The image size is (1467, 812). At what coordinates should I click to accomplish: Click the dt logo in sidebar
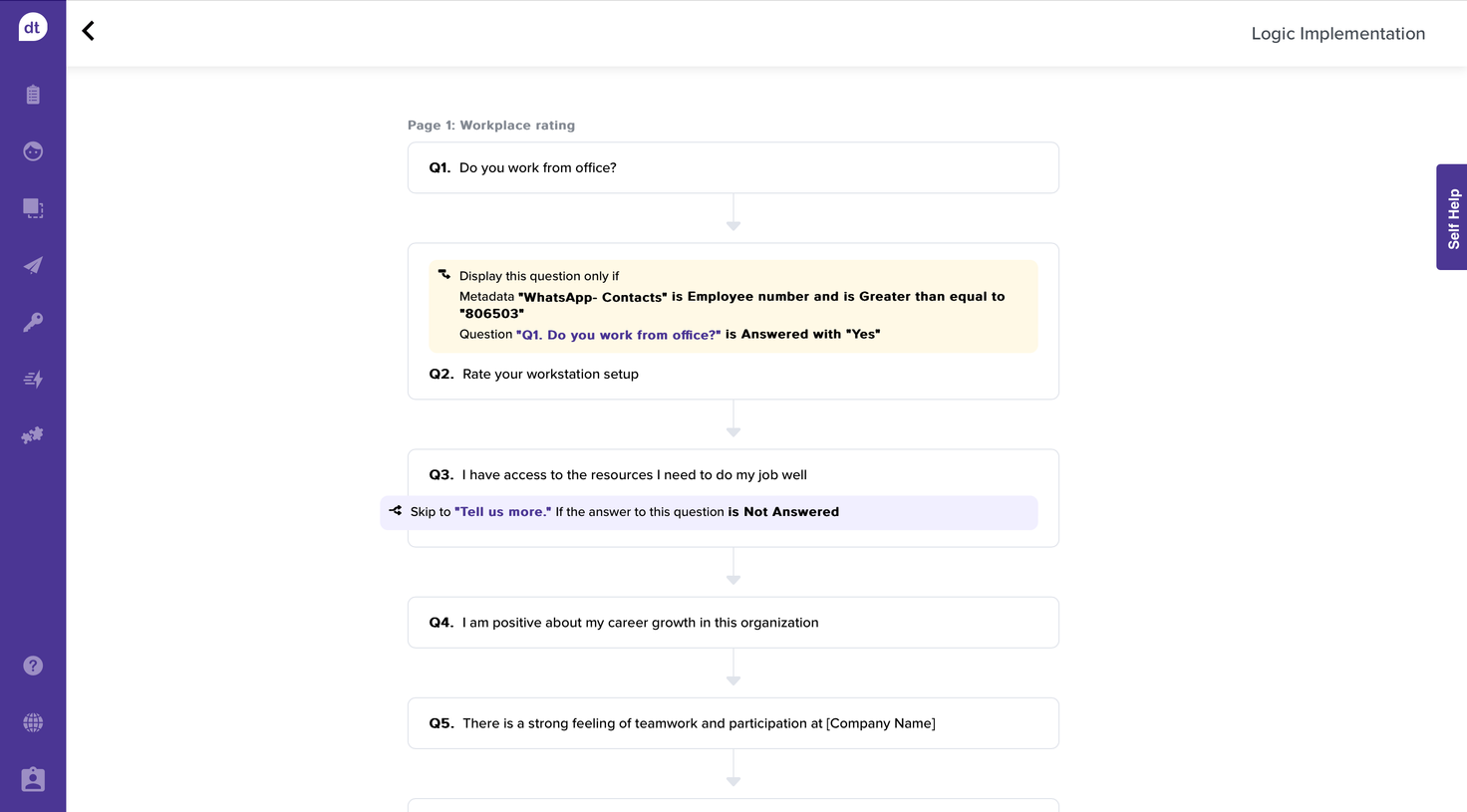click(33, 28)
